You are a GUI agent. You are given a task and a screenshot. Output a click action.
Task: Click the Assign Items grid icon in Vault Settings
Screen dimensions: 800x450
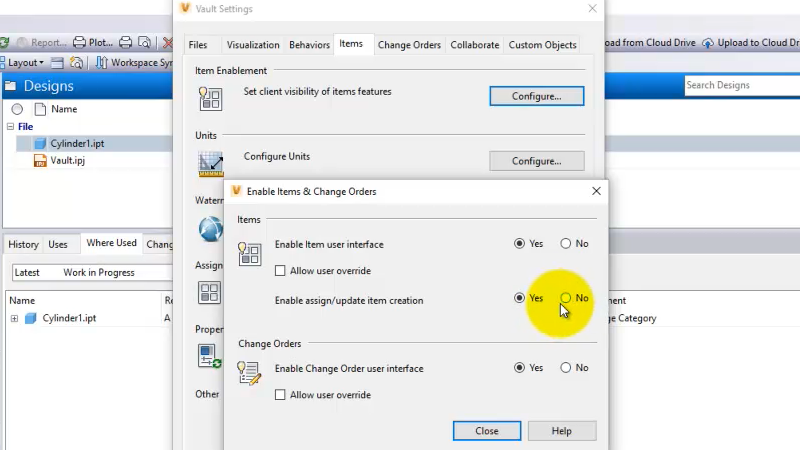(209, 293)
